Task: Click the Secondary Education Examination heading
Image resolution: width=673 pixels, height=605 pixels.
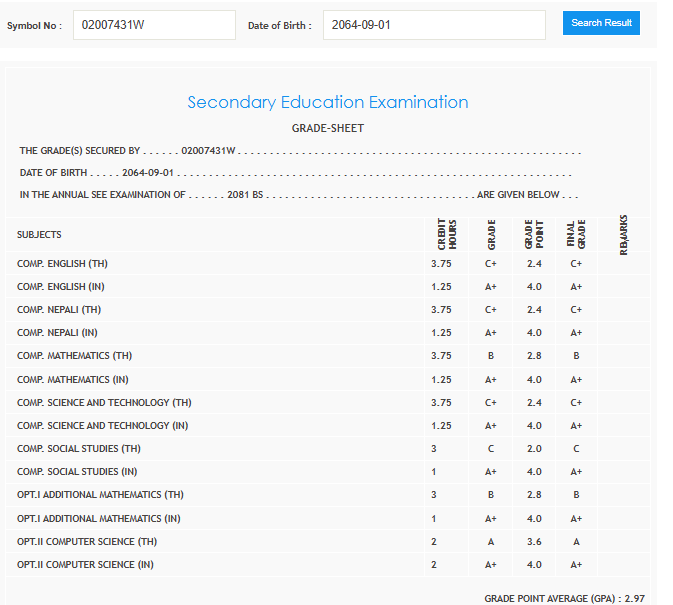Action: pos(327,103)
